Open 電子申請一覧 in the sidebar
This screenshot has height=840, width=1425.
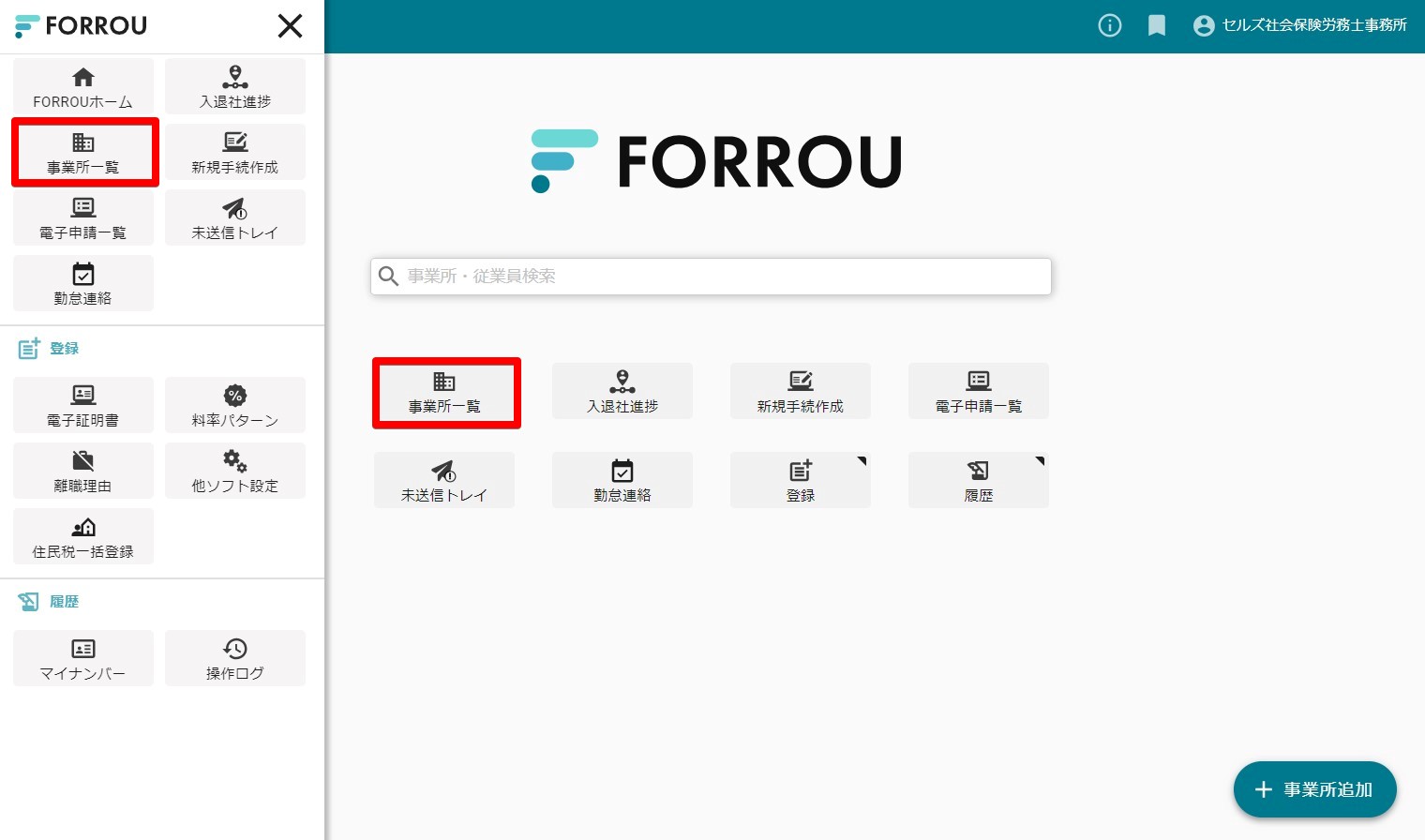click(x=83, y=217)
